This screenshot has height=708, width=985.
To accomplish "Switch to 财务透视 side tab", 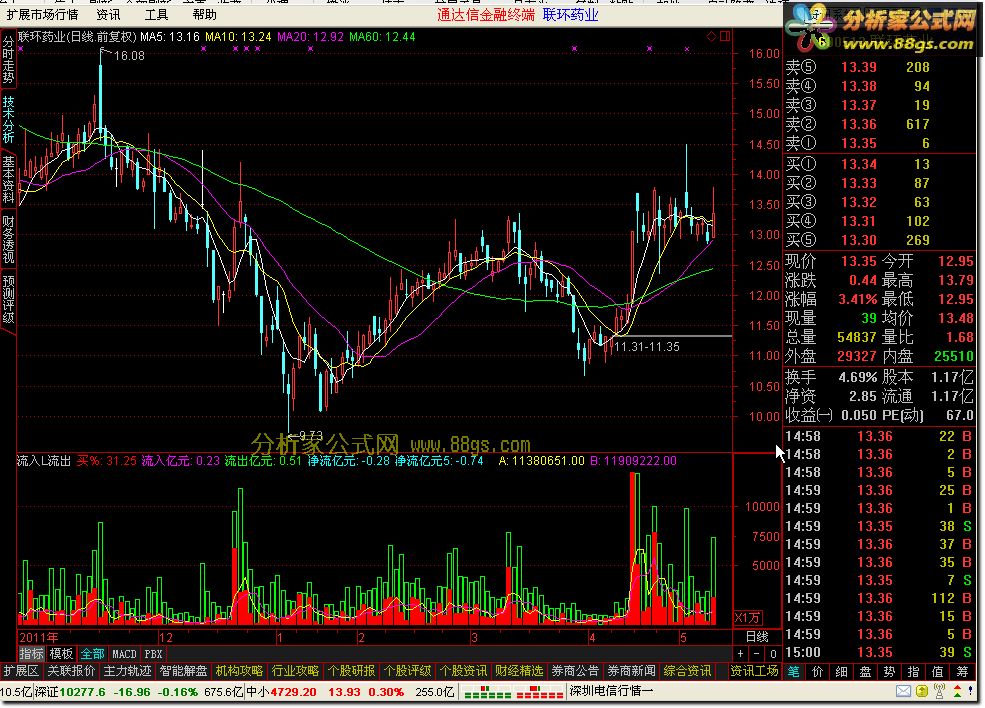I will (x=8, y=239).
